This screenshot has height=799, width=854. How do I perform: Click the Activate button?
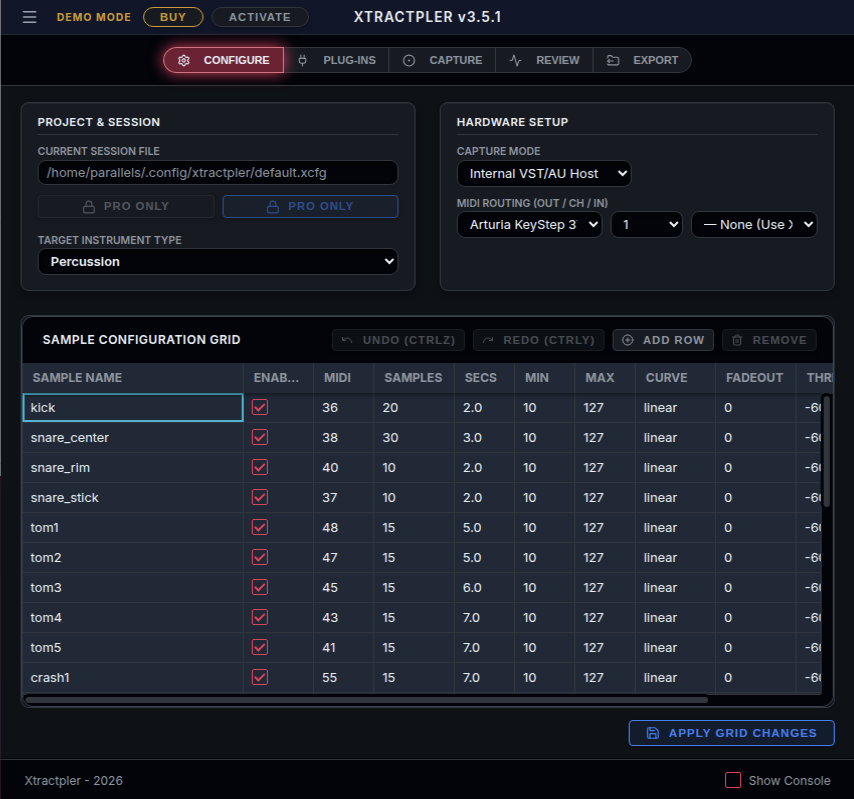pos(260,17)
